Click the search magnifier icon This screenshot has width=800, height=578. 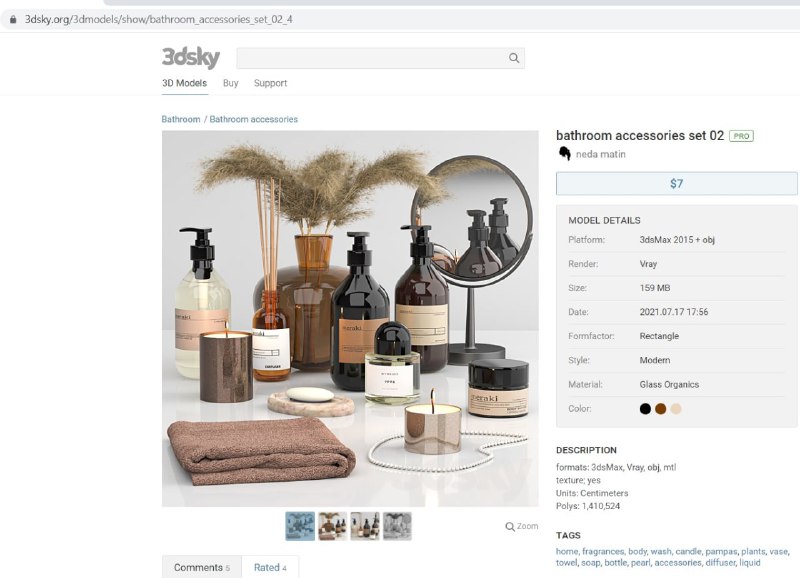(x=514, y=58)
